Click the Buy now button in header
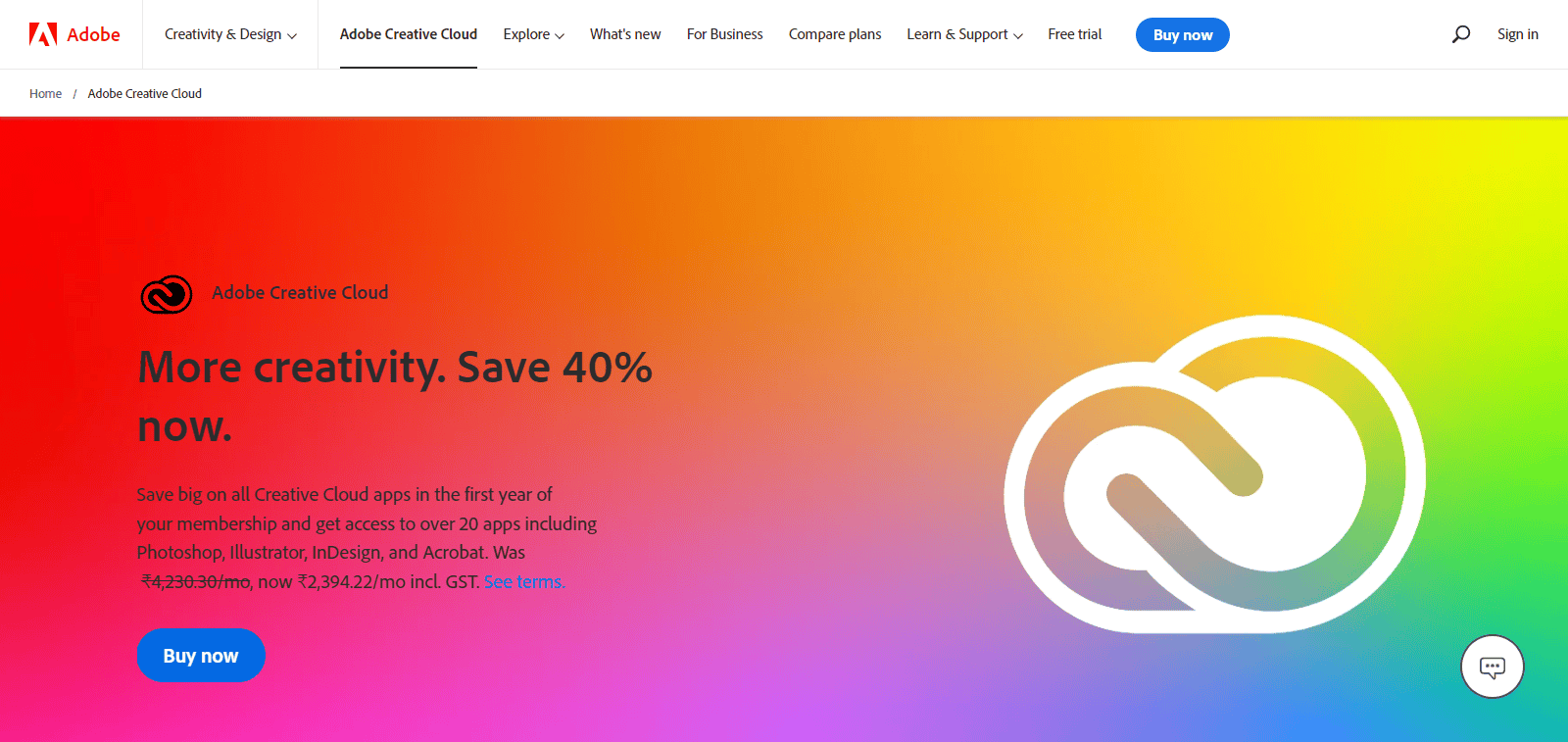1568x742 pixels. coord(1183,34)
